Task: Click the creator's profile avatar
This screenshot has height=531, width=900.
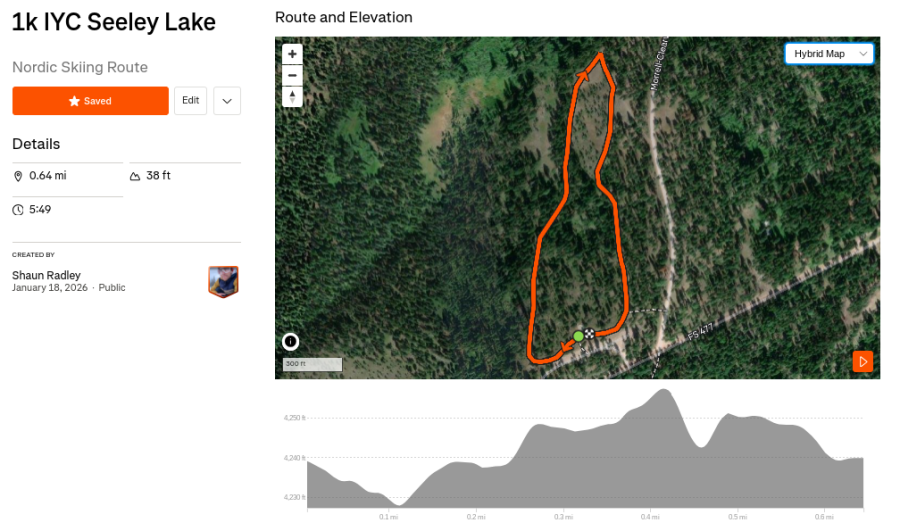Action: click(223, 281)
